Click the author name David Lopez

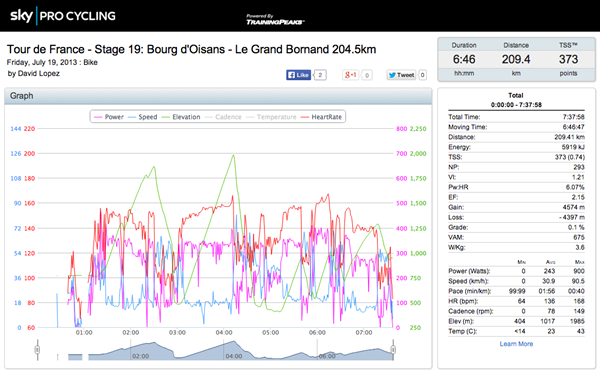[39, 73]
